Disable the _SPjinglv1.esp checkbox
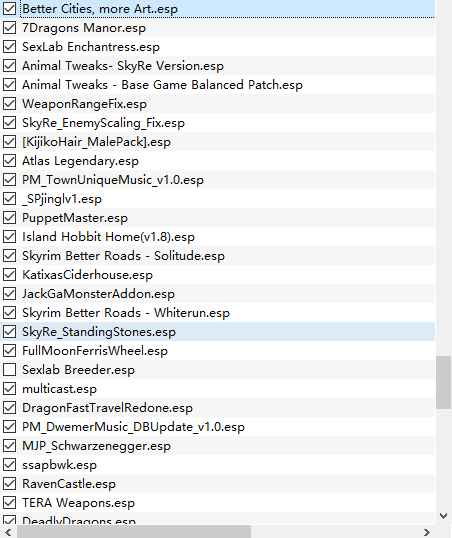452x538 pixels. (9, 199)
